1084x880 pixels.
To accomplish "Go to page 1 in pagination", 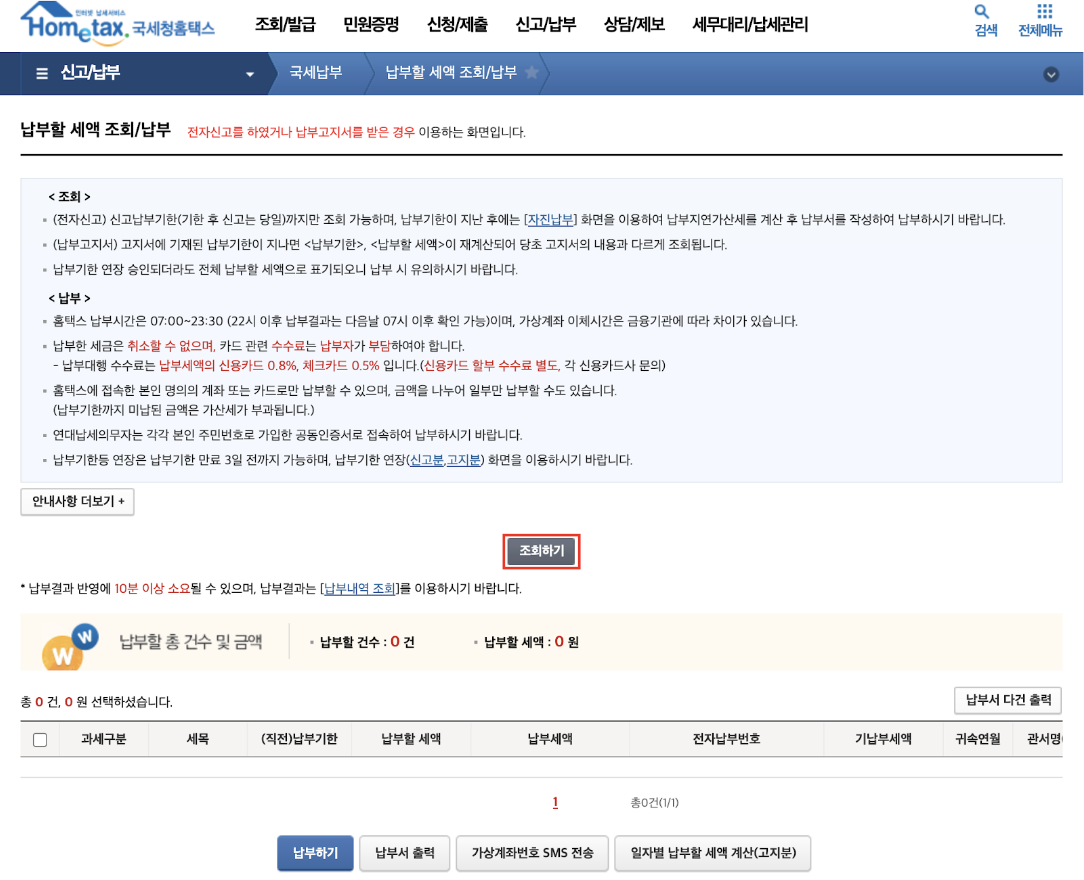I will point(555,803).
